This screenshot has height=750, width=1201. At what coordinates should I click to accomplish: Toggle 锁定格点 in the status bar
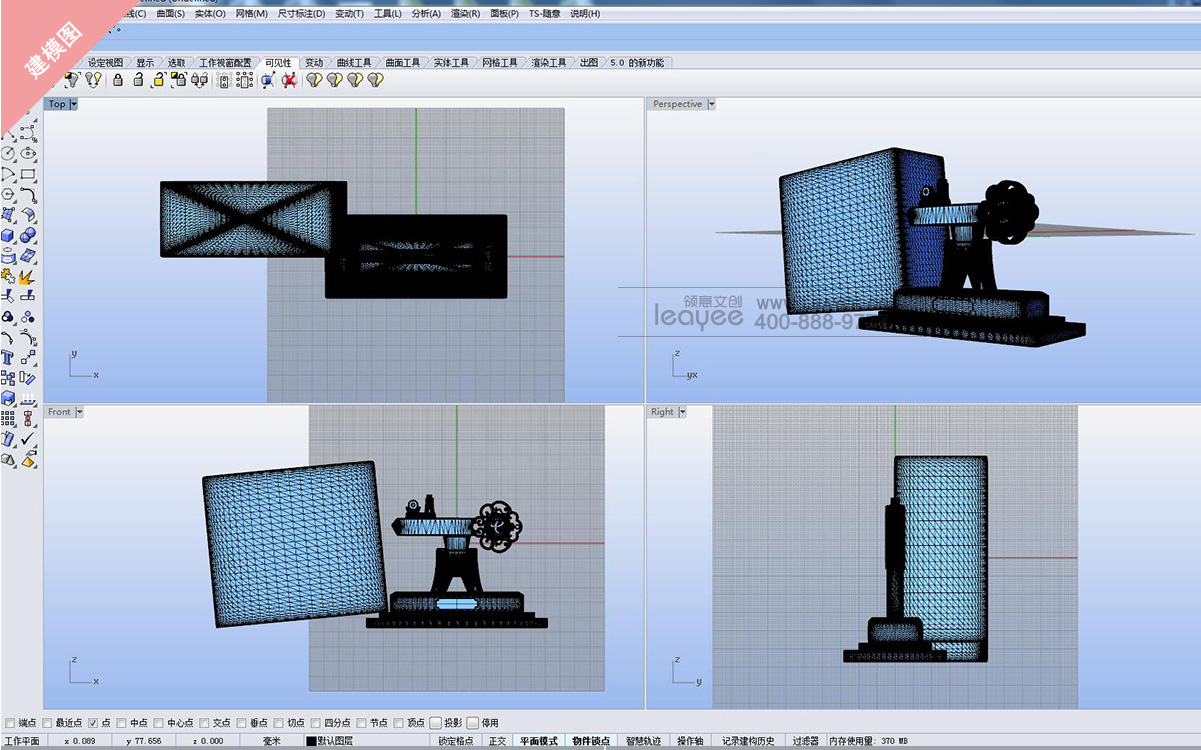point(456,741)
